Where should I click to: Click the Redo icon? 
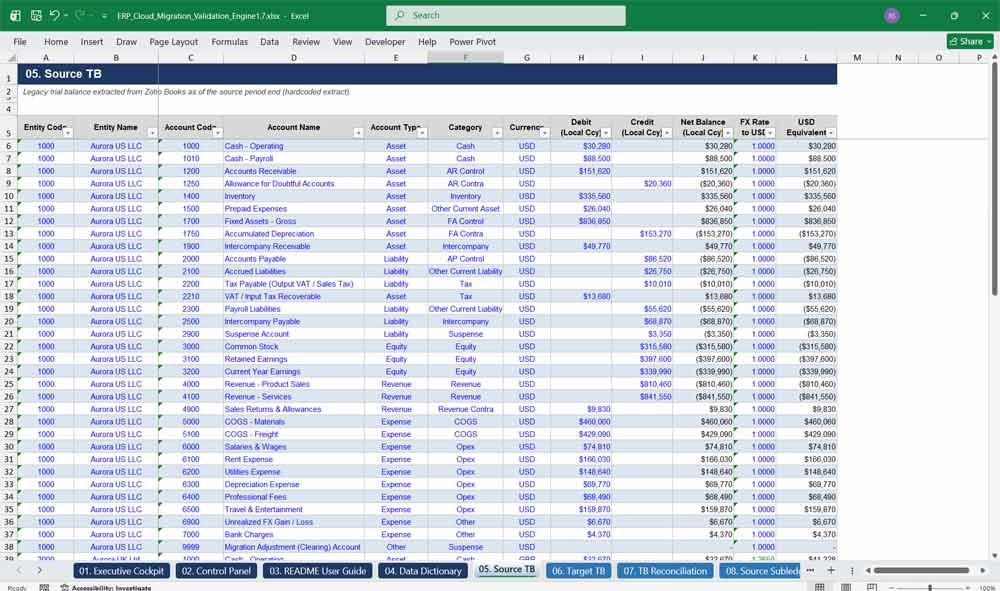[80, 15]
